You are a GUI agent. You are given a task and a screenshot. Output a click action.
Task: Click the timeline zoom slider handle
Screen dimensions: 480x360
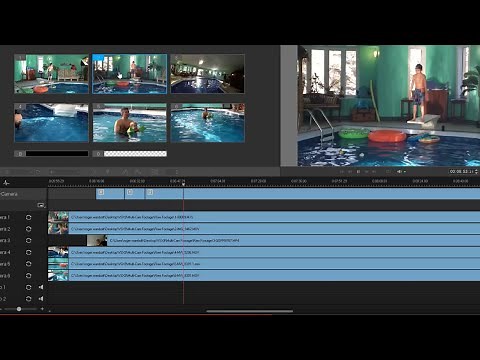pyautogui.click(x=19, y=309)
